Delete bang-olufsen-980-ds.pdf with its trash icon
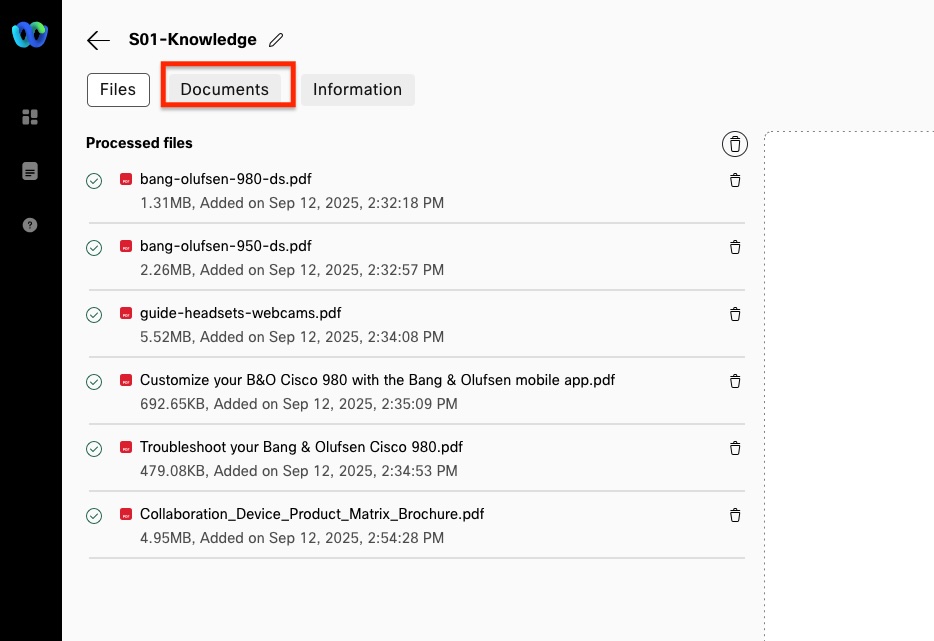934x641 pixels. 735,180
